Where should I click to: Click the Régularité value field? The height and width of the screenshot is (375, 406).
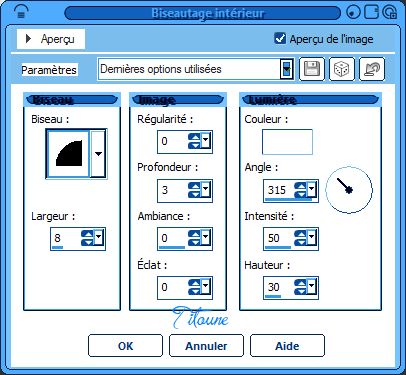(x=173, y=141)
